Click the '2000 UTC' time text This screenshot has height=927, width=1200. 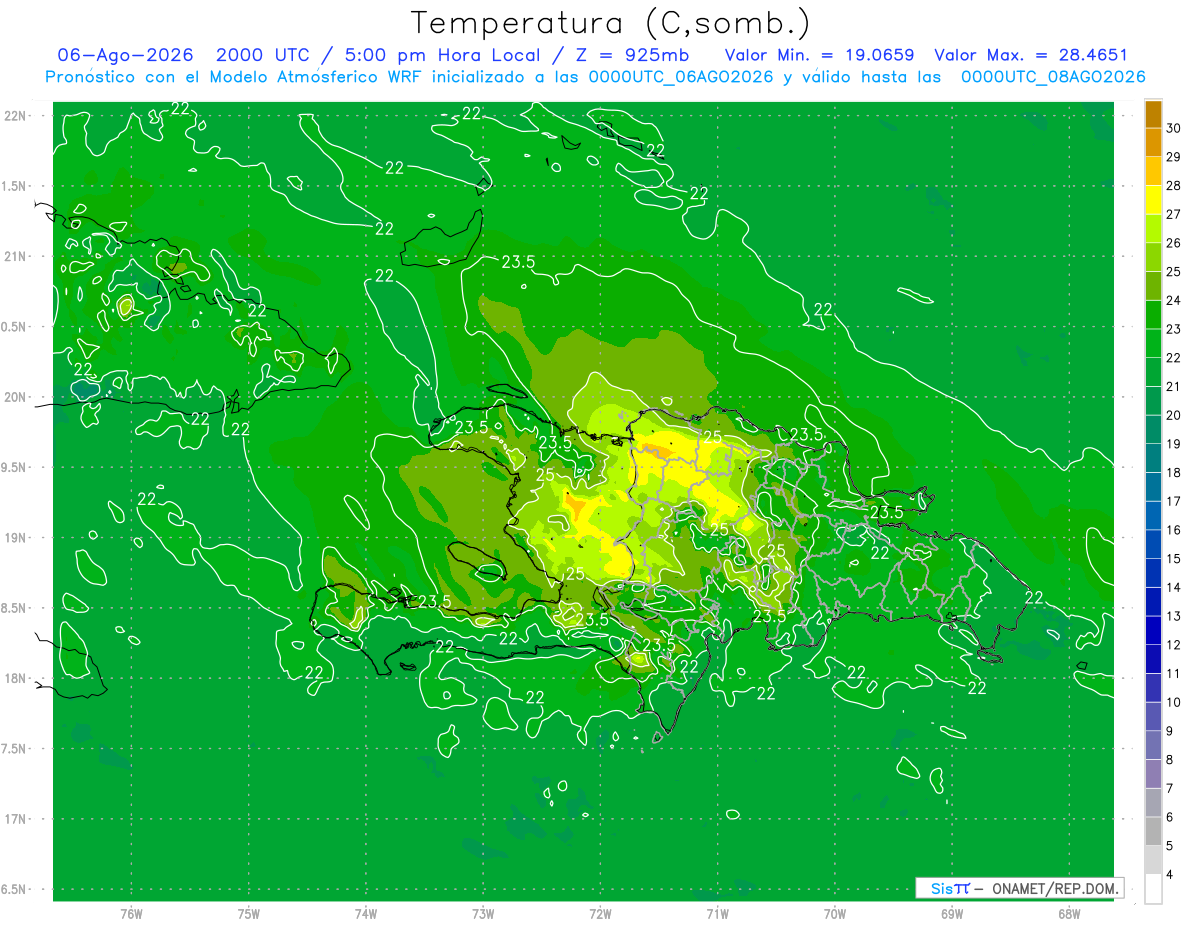pyautogui.click(x=262, y=55)
